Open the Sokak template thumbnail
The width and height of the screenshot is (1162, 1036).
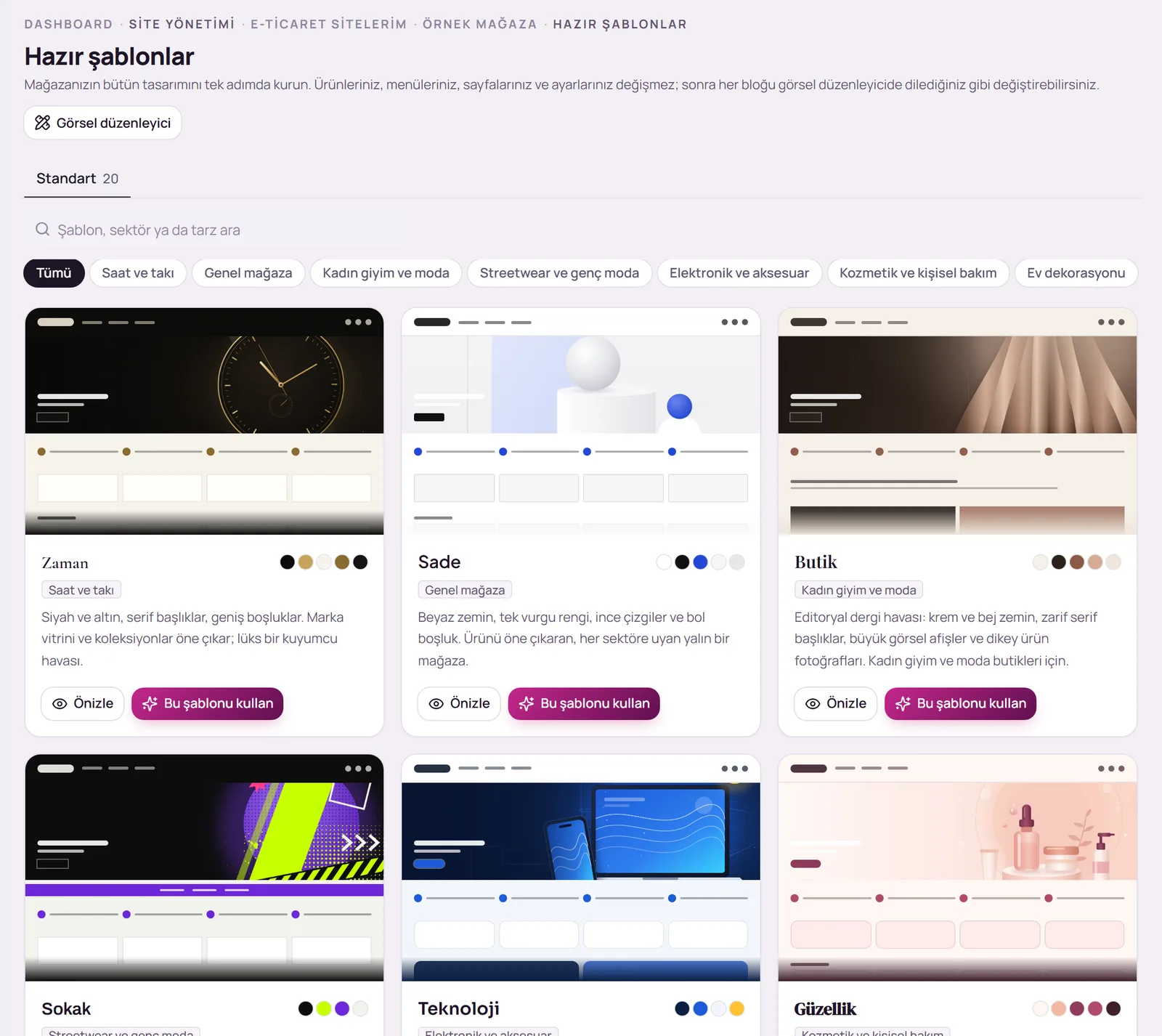(204, 867)
